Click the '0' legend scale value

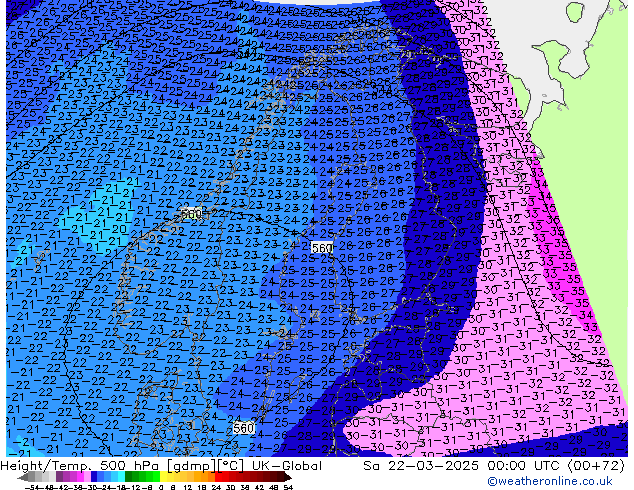(161, 488)
